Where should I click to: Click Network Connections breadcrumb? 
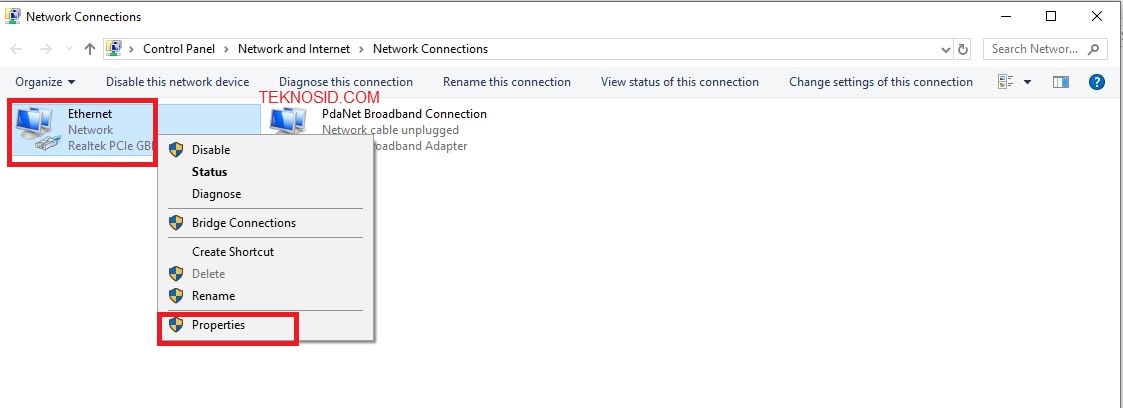pyautogui.click(x=430, y=49)
